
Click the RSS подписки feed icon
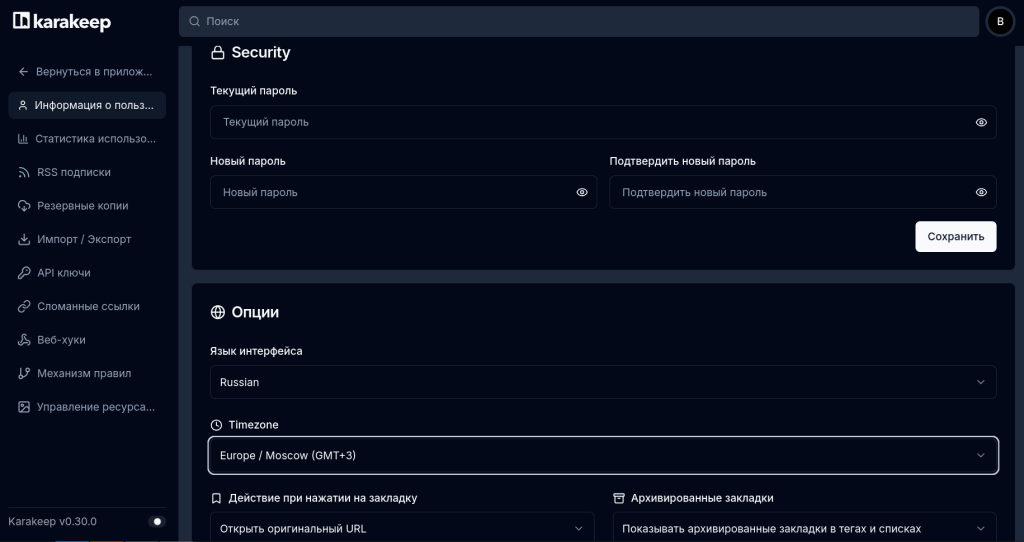tap(24, 172)
